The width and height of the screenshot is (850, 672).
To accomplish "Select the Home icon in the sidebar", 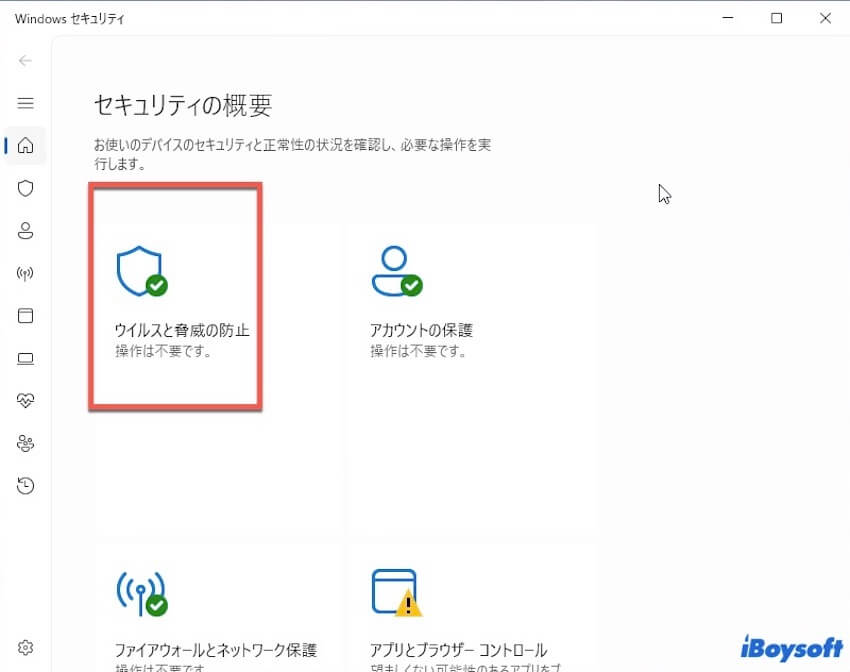I will (x=26, y=146).
